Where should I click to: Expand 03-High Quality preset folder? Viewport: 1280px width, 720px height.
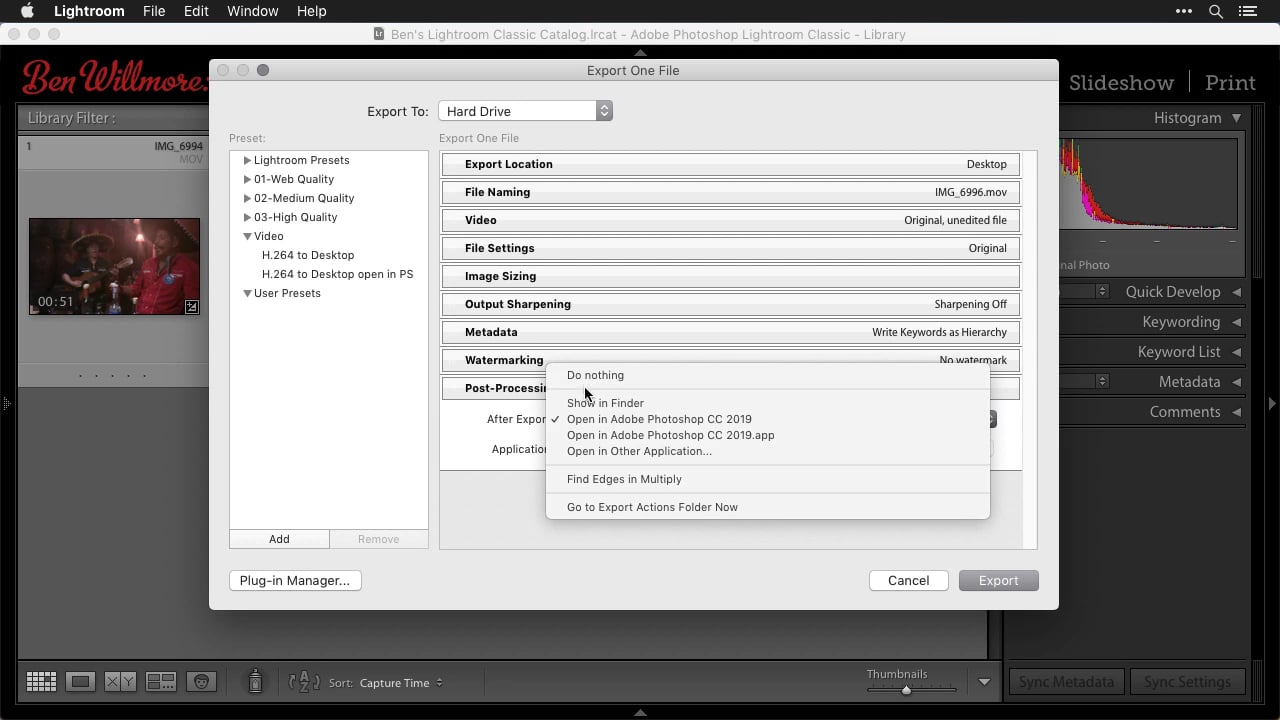click(x=247, y=217)
